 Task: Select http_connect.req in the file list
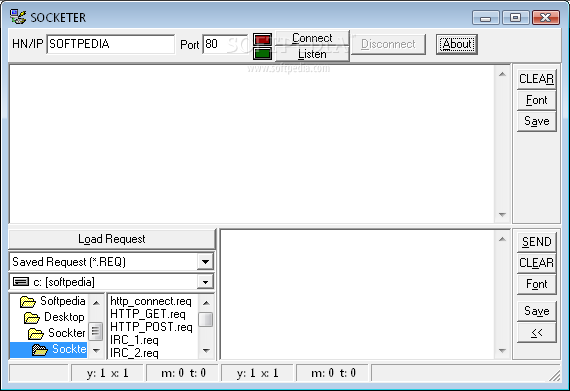(150, 301)
